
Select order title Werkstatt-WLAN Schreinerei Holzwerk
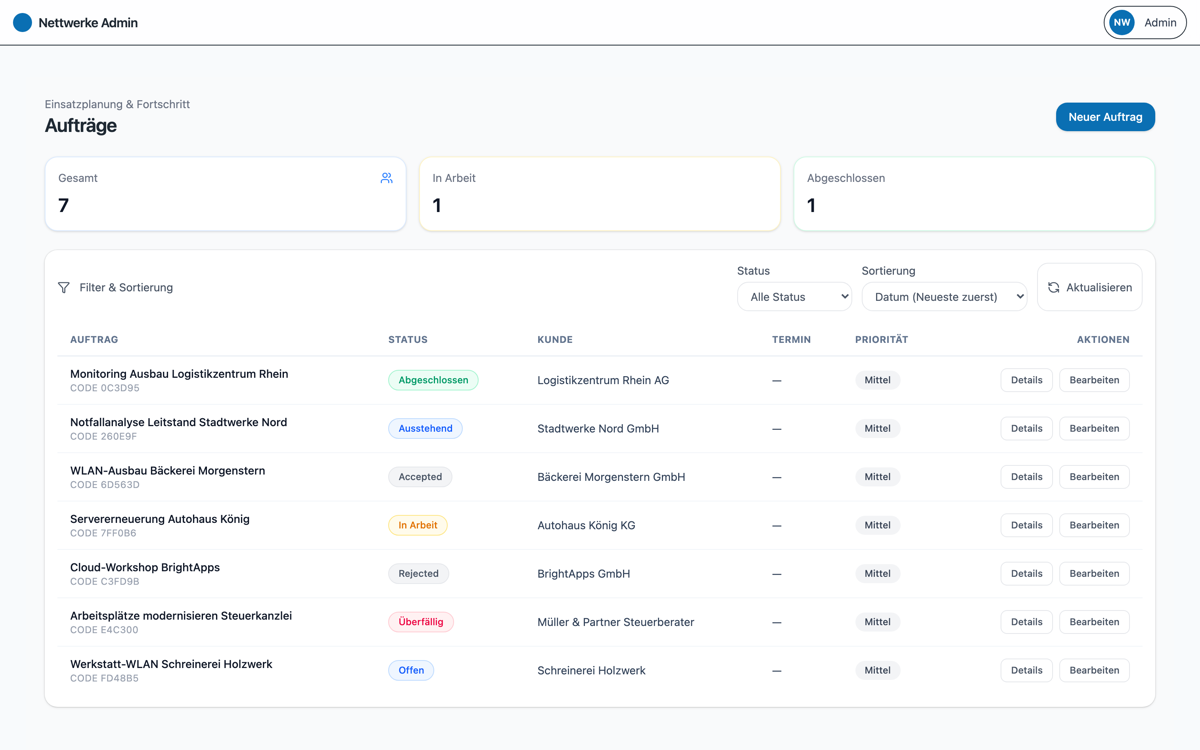click(x=171, y=664)
